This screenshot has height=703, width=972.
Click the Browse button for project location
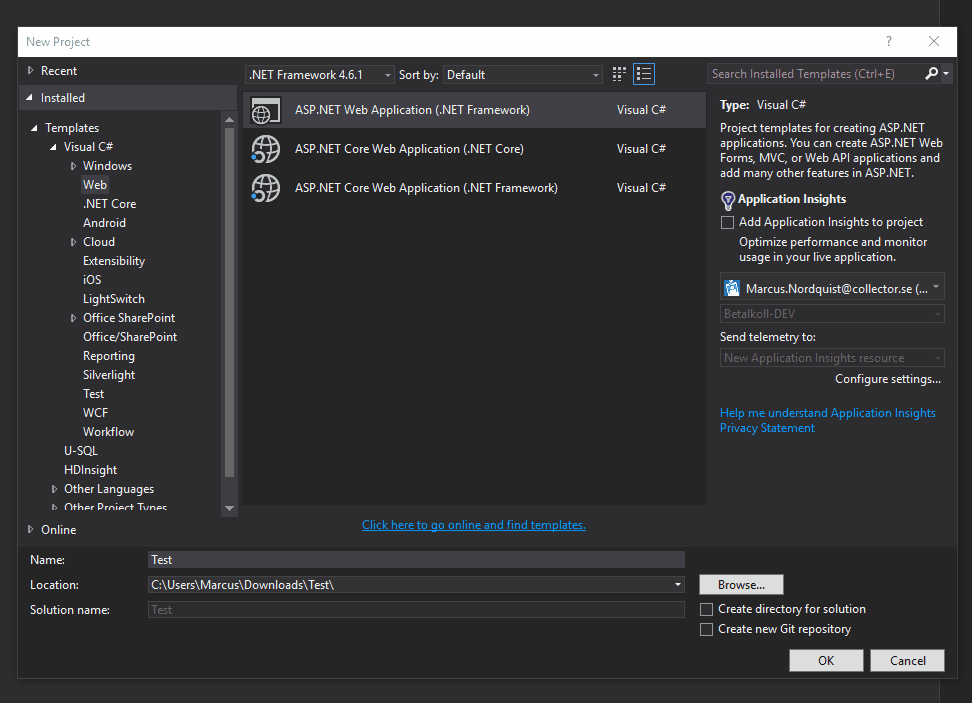740,584
